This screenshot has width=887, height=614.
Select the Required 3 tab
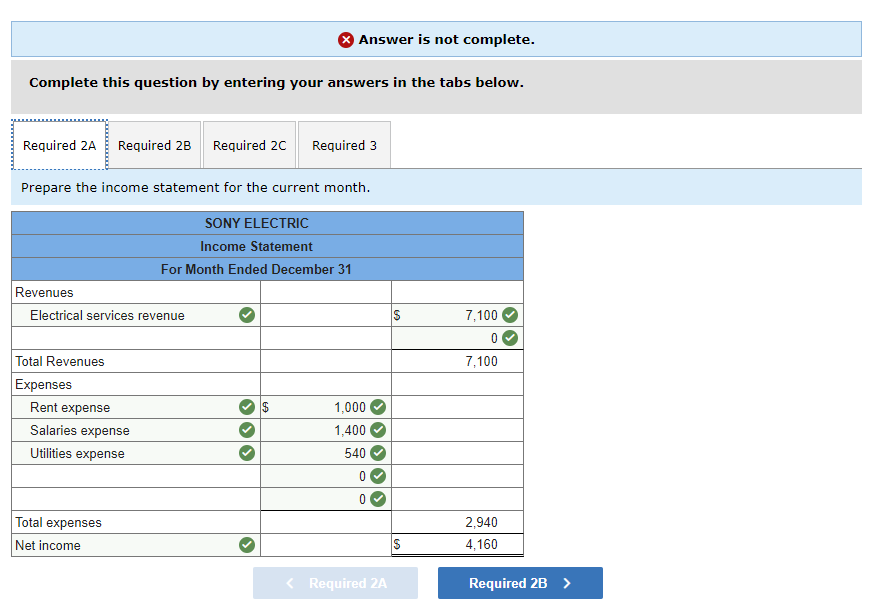(x=344, y=144)
